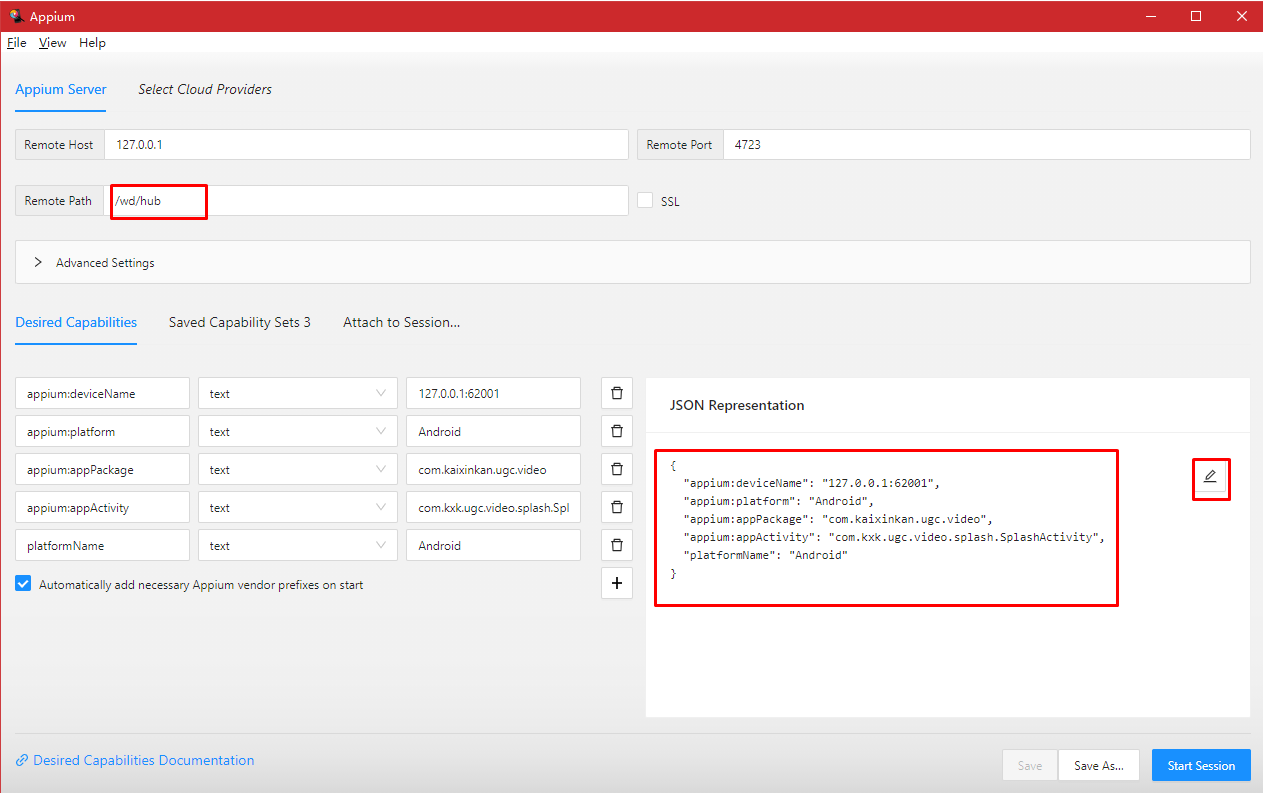Open type dropdown for appium:deviceName
The height and width of the screenshot is (793, 1263).
point(297,393)
